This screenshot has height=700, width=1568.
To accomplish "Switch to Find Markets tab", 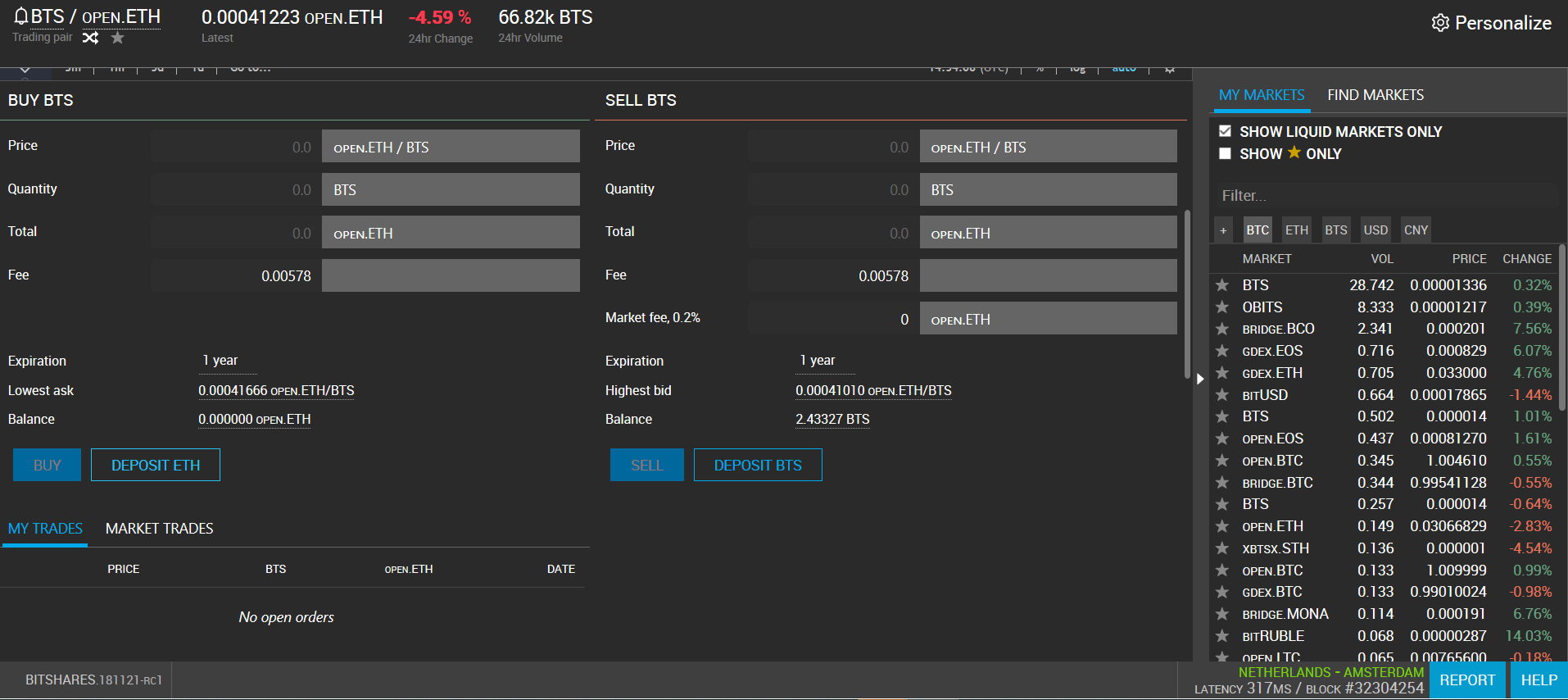I will tap(1375, 95).
